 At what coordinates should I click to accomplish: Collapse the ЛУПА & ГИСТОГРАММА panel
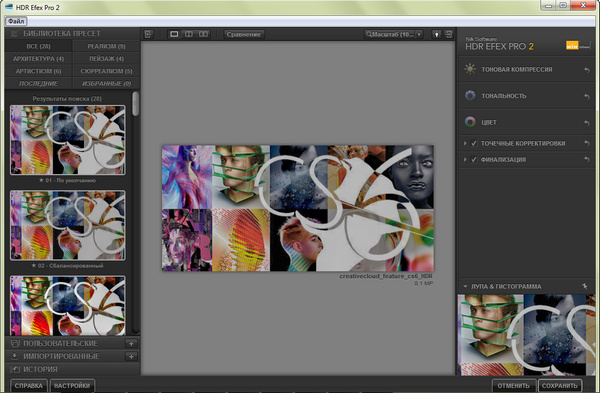pyautogui.click(x=465, y=286)
